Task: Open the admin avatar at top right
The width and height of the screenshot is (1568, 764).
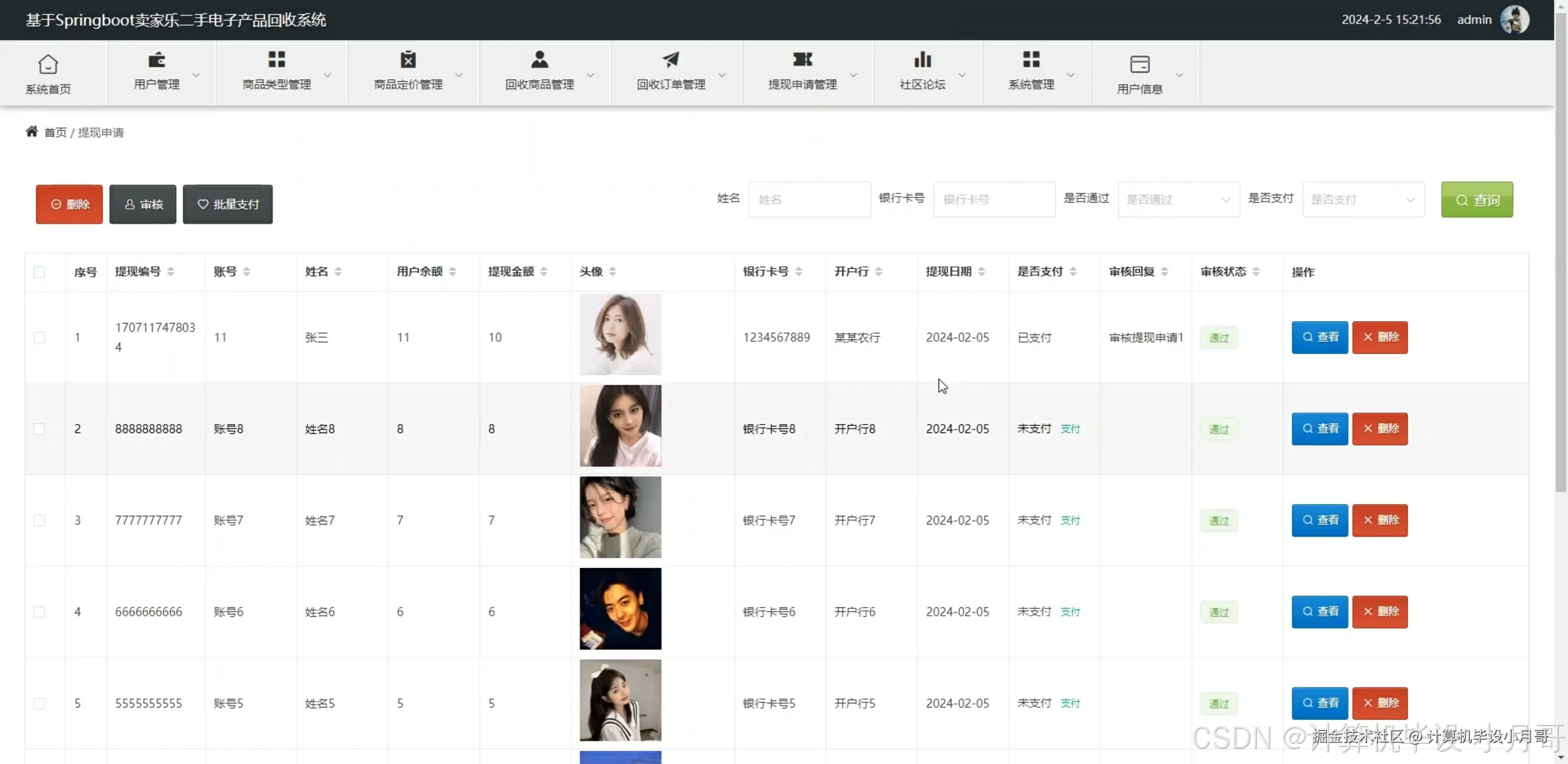Action: tap(1515, 20)
